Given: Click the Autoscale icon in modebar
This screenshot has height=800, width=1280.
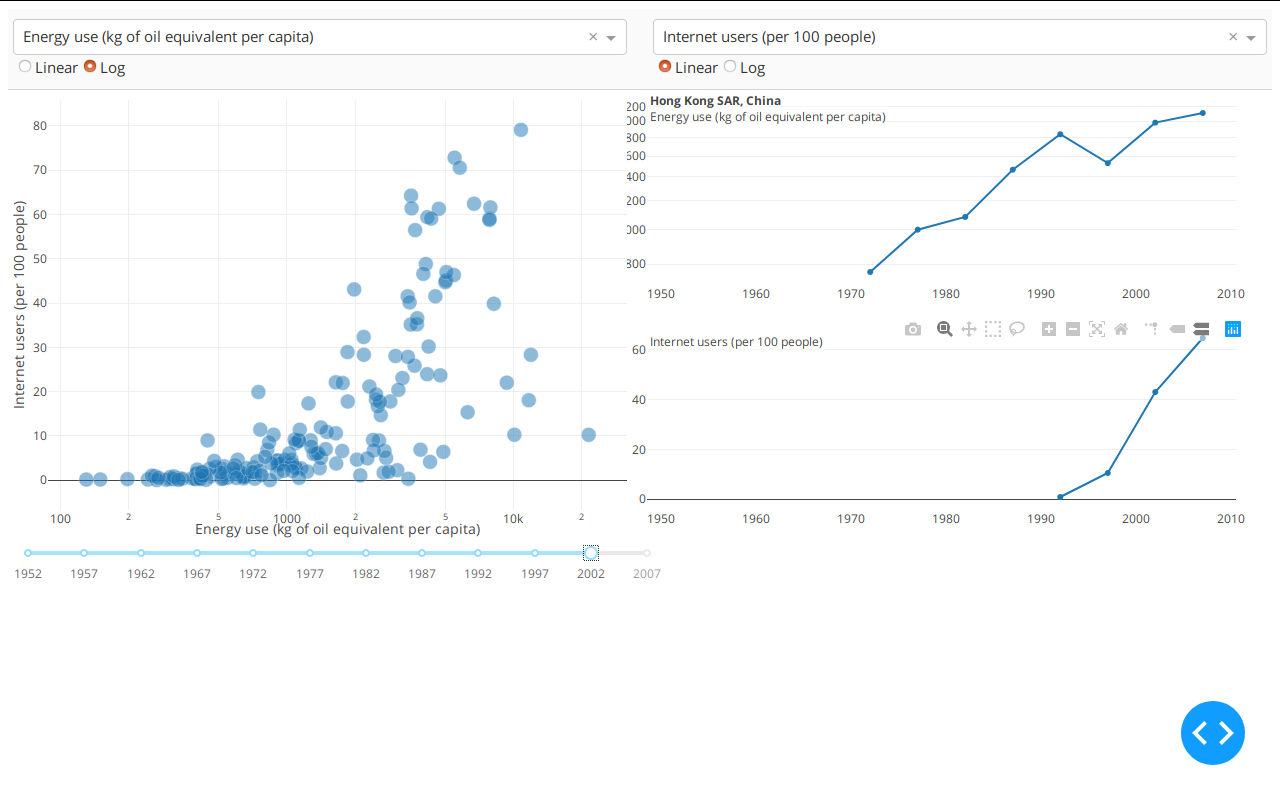Looking at the screenshot, I should click(x=1097, y=329).
